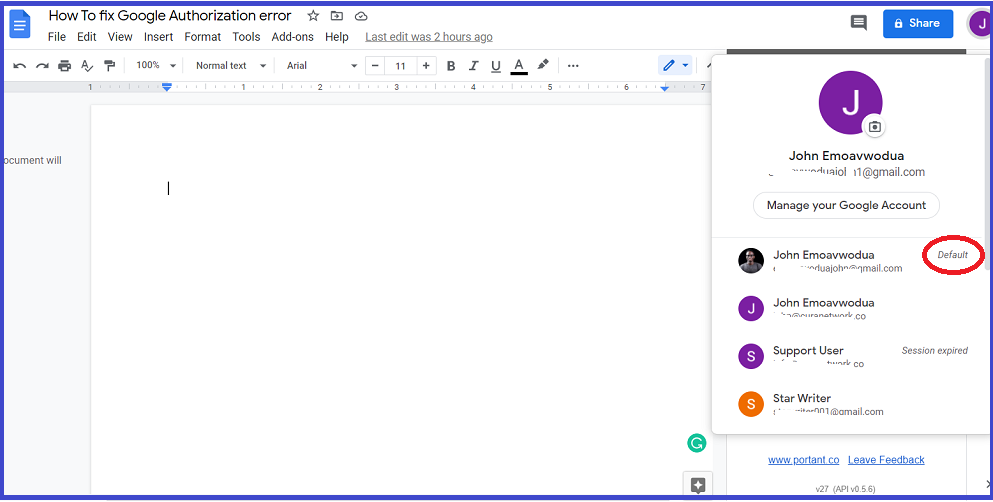993x502 pixels.
Task: Open the www.portant.co link
Action: pyautogui.click(x=804, y=460)
